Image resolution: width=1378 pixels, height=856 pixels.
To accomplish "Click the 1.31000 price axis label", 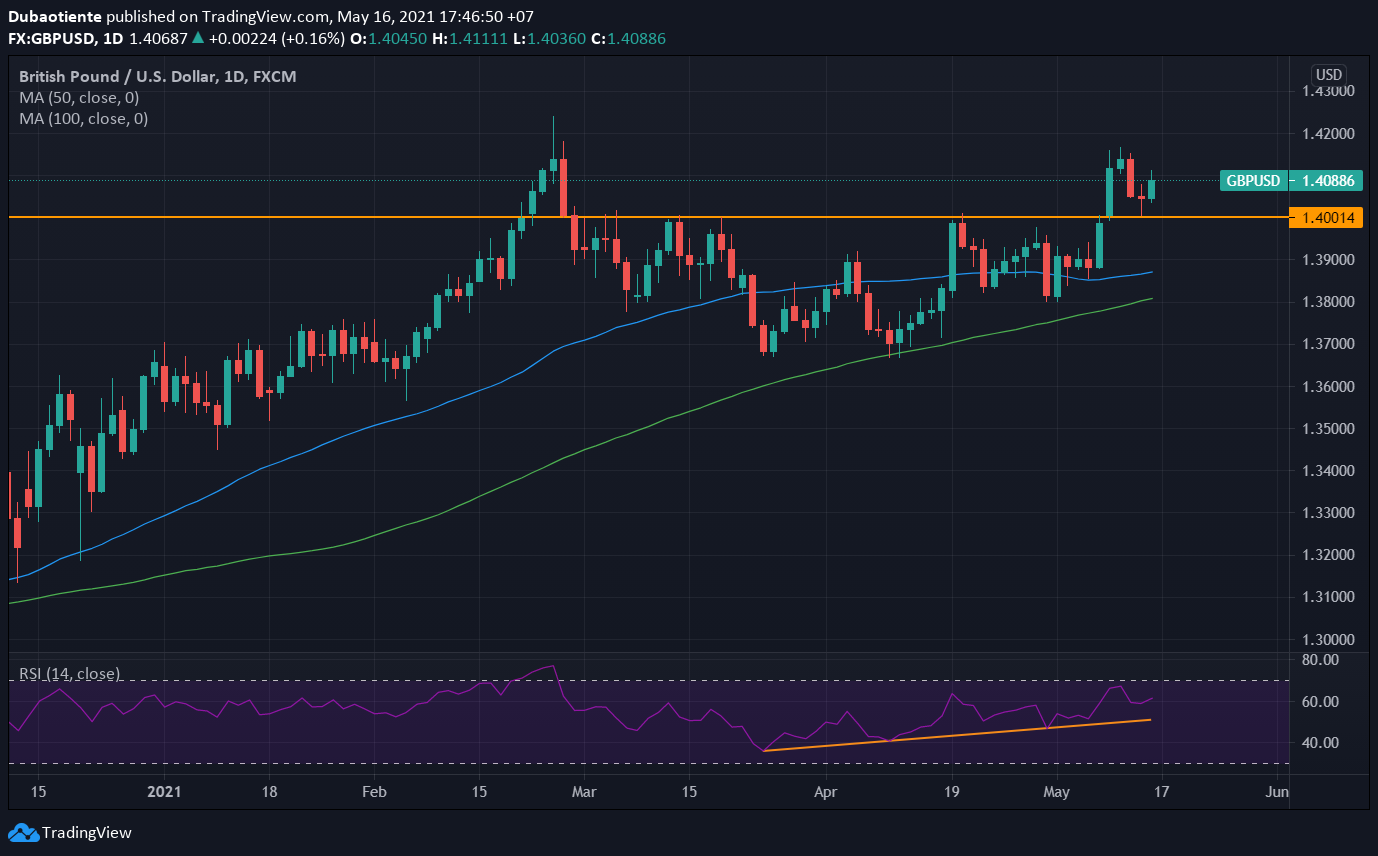I will click(1328, 597).
